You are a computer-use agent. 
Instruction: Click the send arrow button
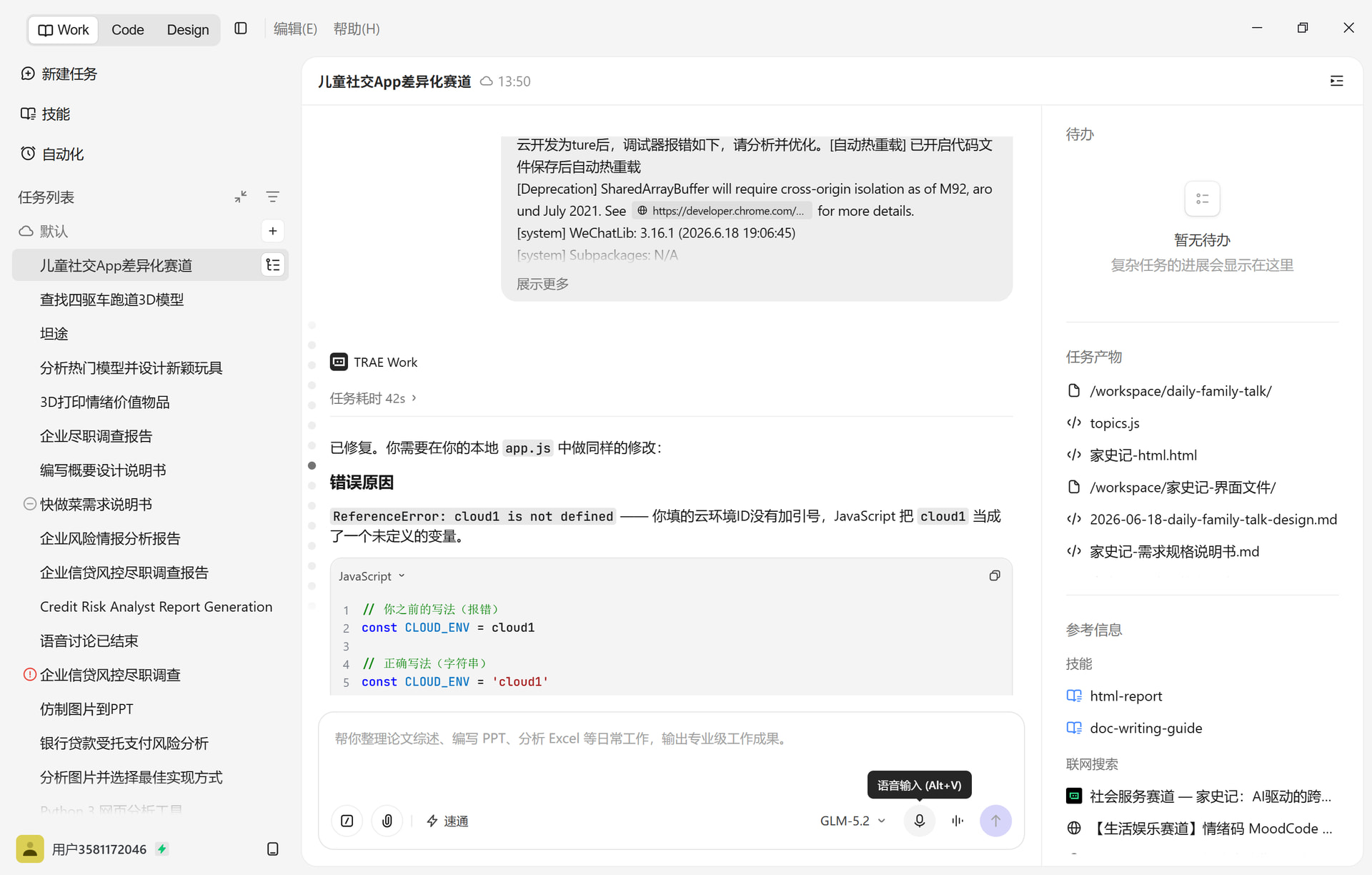coord(995,821)
